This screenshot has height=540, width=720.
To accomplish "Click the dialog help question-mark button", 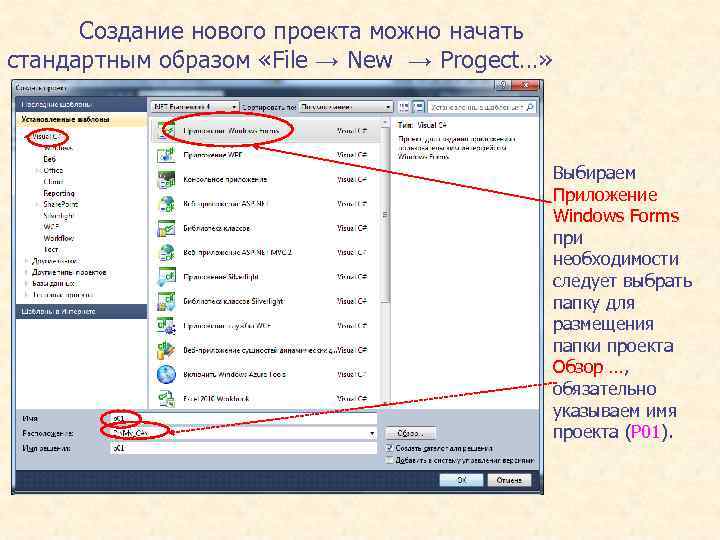I will point(502,85).
